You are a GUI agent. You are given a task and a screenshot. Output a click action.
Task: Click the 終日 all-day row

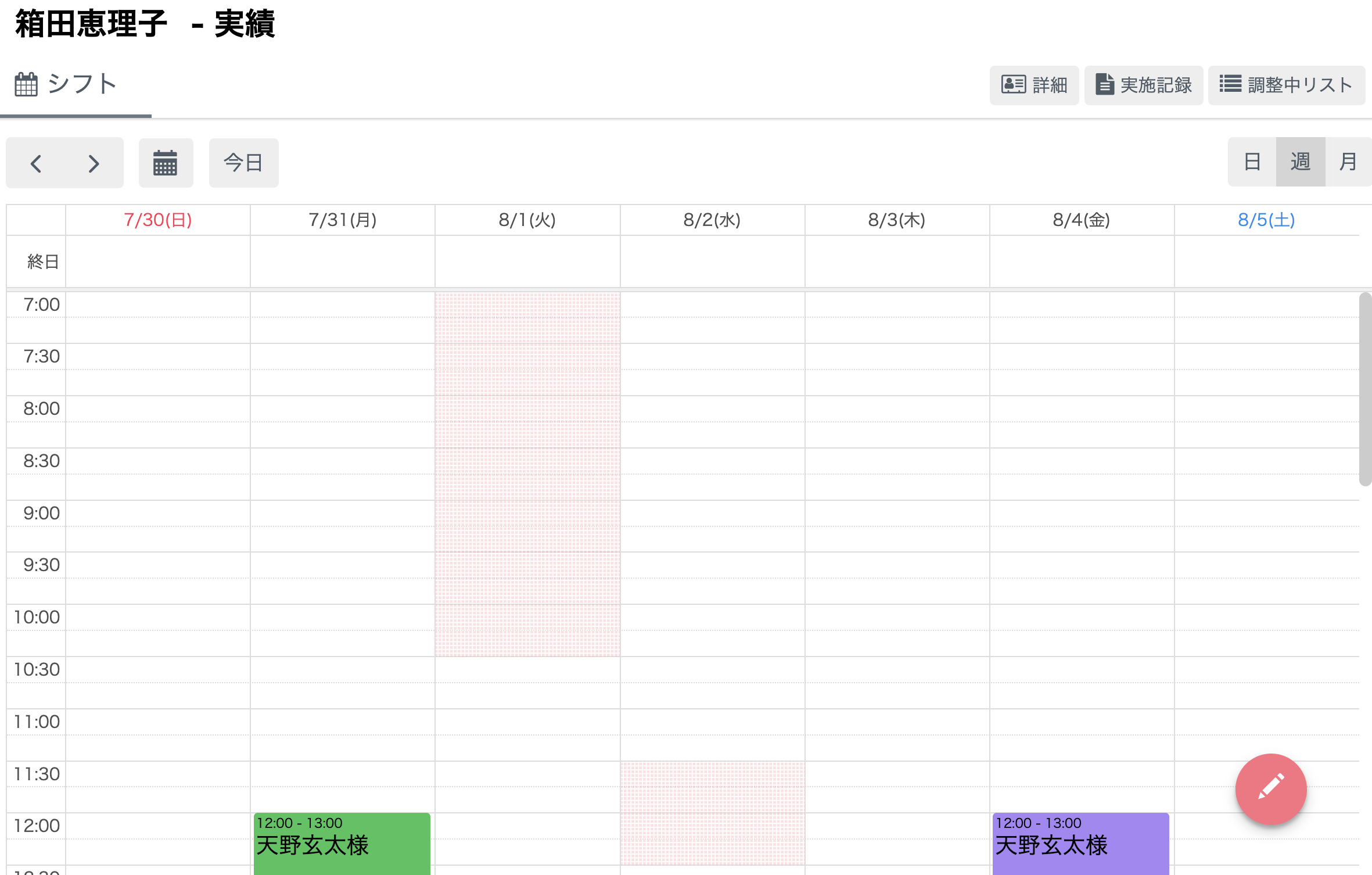41,261
